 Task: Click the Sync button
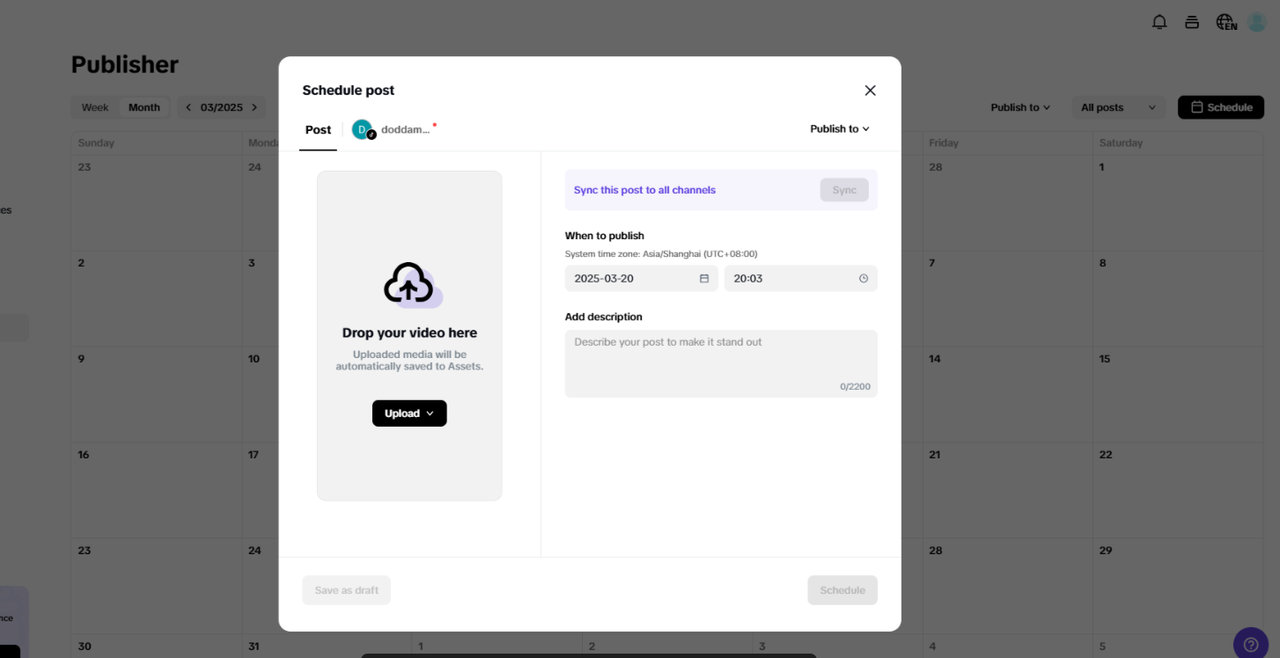coord(844,189)
